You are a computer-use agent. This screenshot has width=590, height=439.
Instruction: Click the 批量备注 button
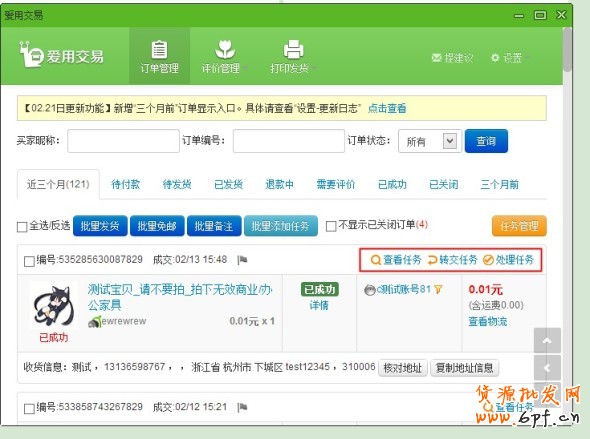(214, 226)
